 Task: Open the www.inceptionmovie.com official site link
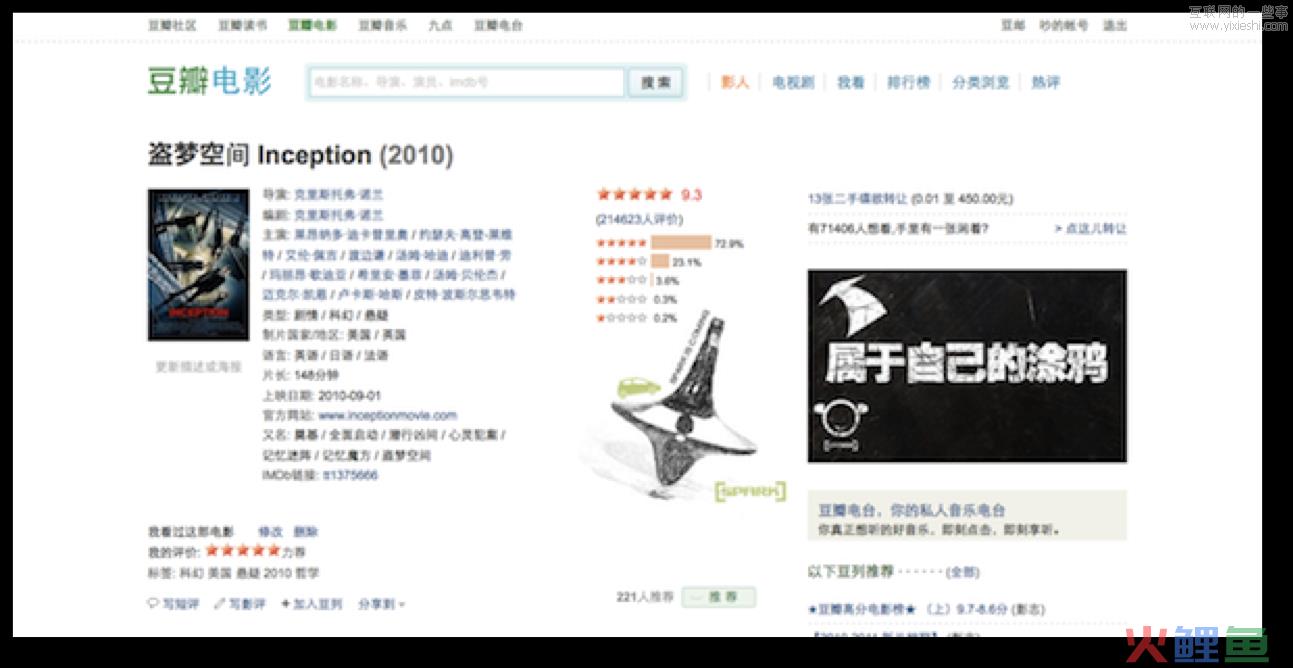click(x=388, y=415)
